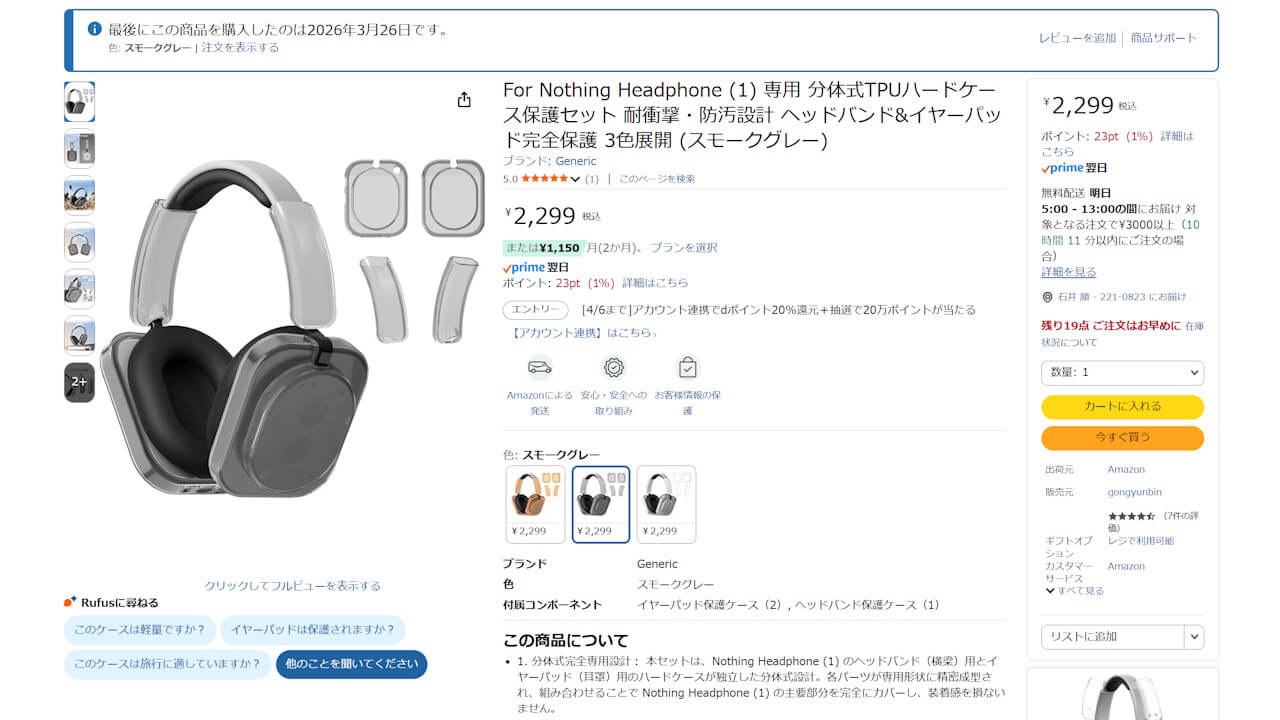Ask Rufus このケースは軽量ですか？
This screenshot has width=1280, height=720.
coord(140,630)
